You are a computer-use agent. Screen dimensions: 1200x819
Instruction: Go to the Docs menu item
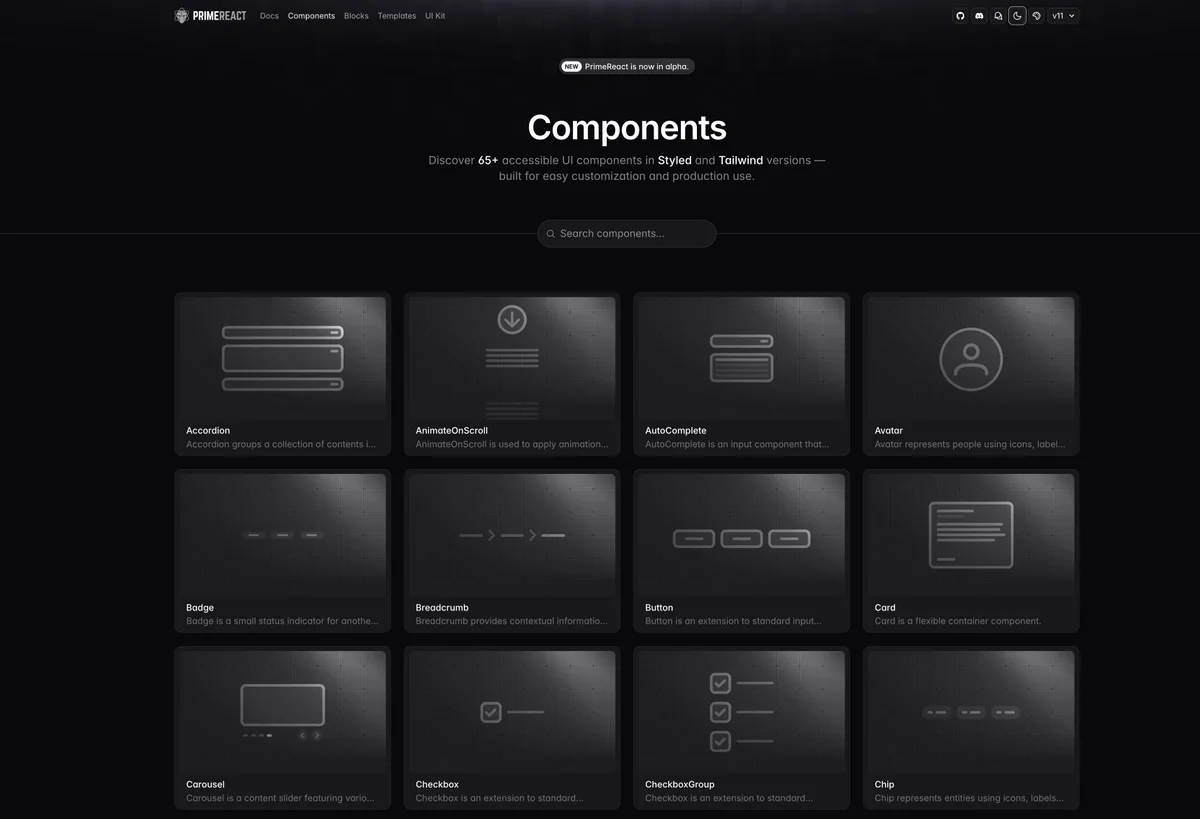[269, 16]
